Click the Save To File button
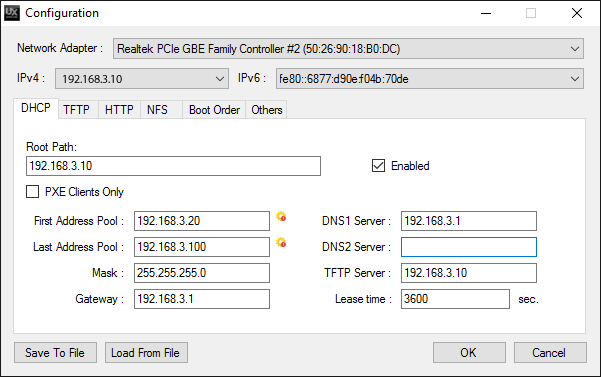The image size is (601, 377). point(55,352)
